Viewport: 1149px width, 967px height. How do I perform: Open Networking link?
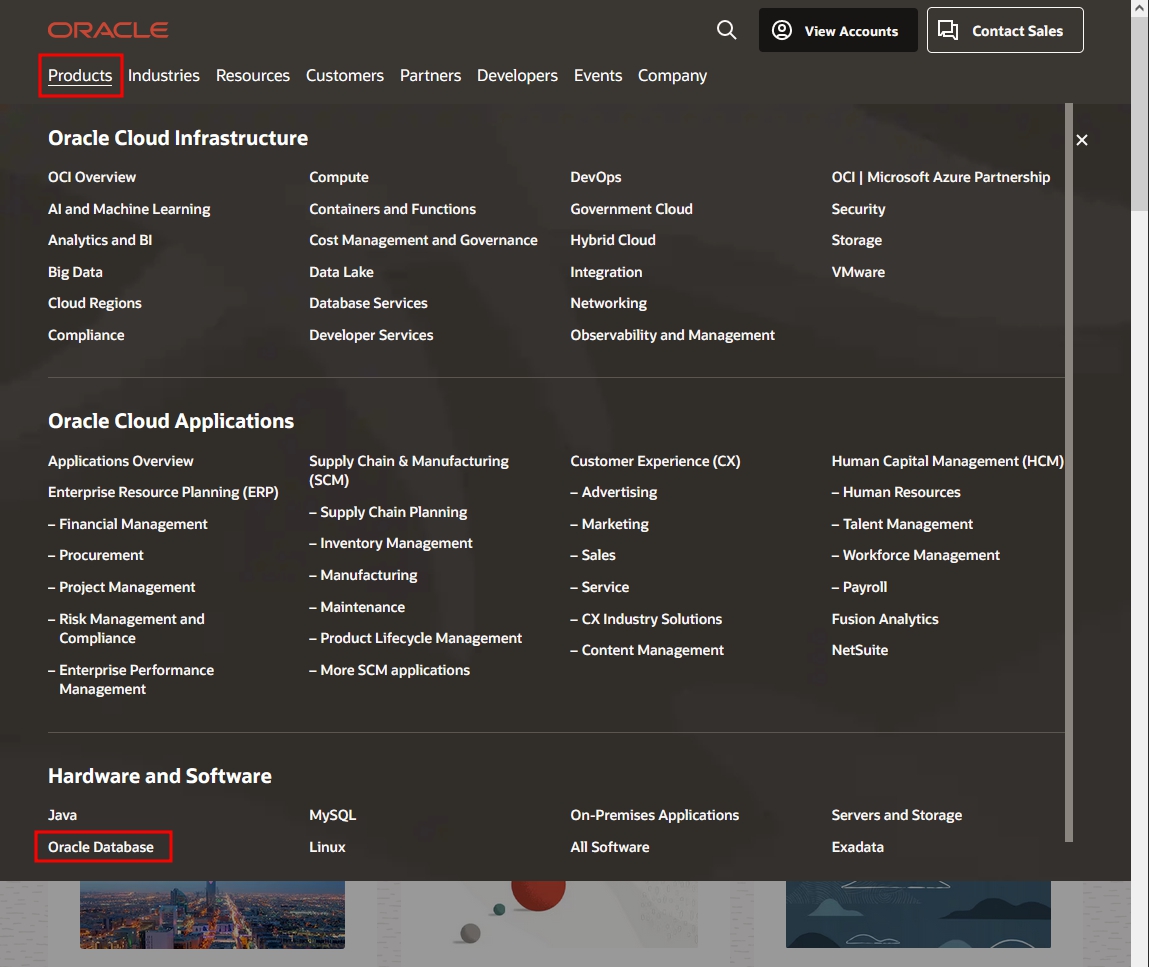click(608, 303)
